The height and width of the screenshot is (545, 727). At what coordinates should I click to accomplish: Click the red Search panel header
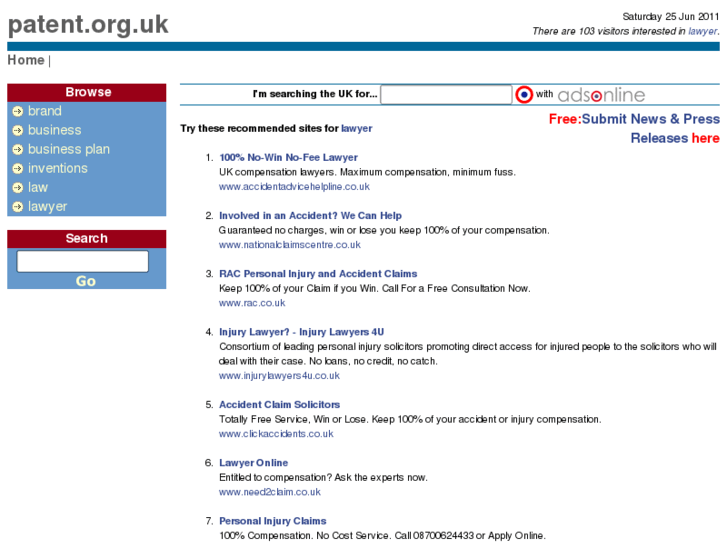pos(87,238)
